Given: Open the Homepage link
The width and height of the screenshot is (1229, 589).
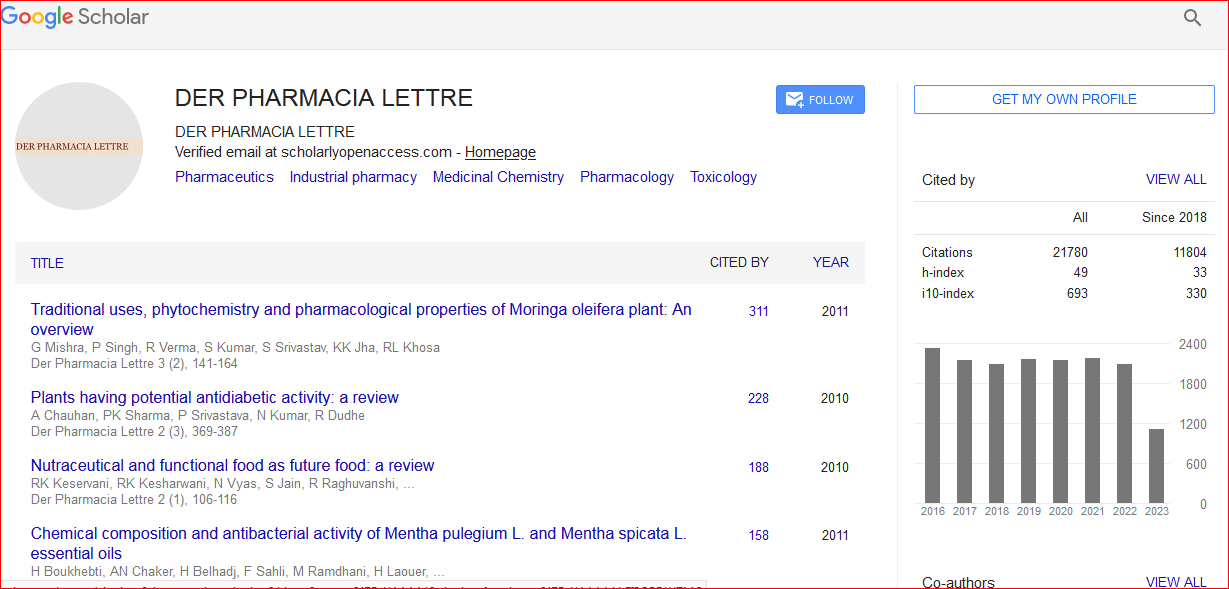Looking at the screenshot, I should 500,152.
